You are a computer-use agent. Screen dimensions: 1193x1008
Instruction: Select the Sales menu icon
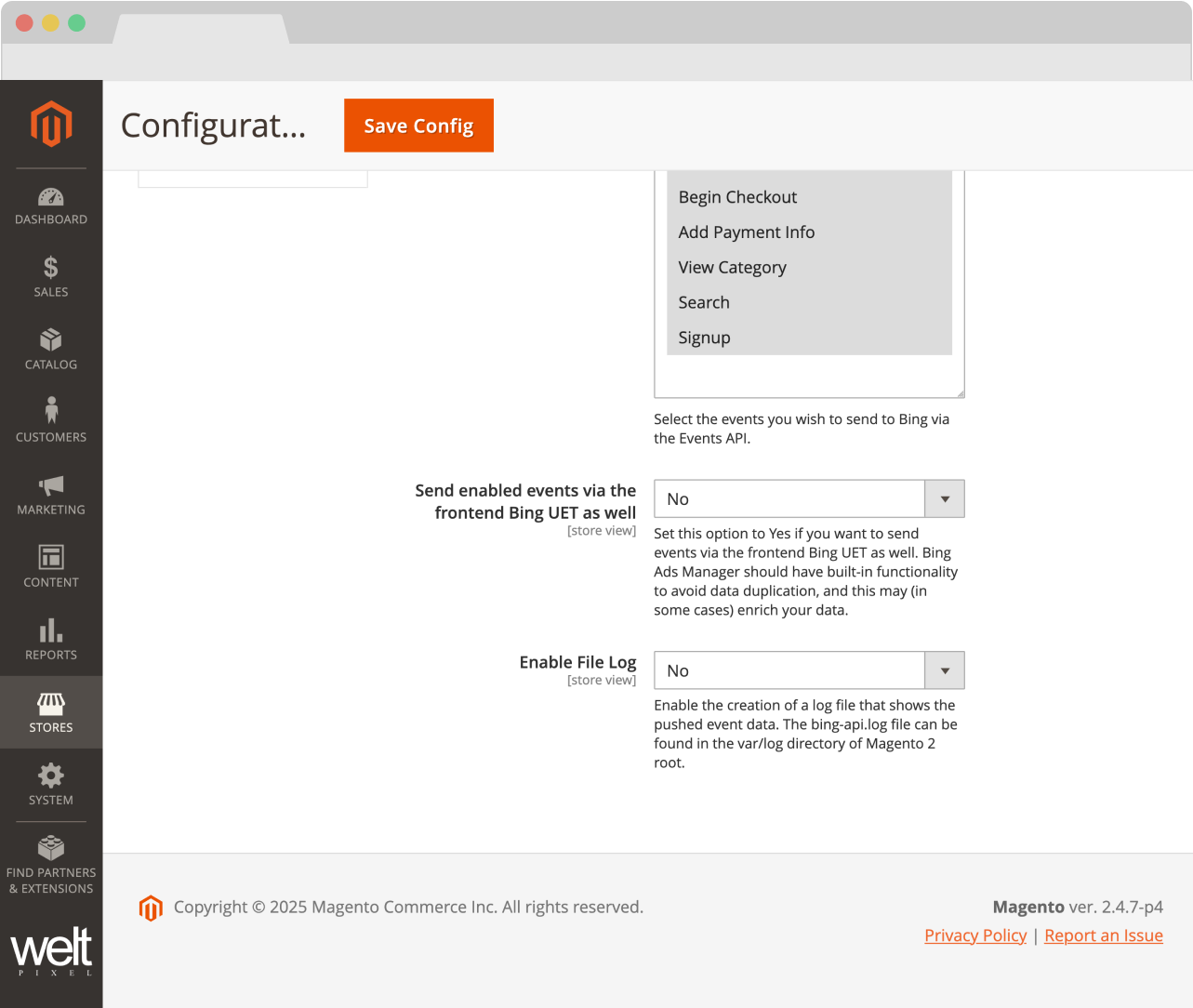(x=51, y=272)
